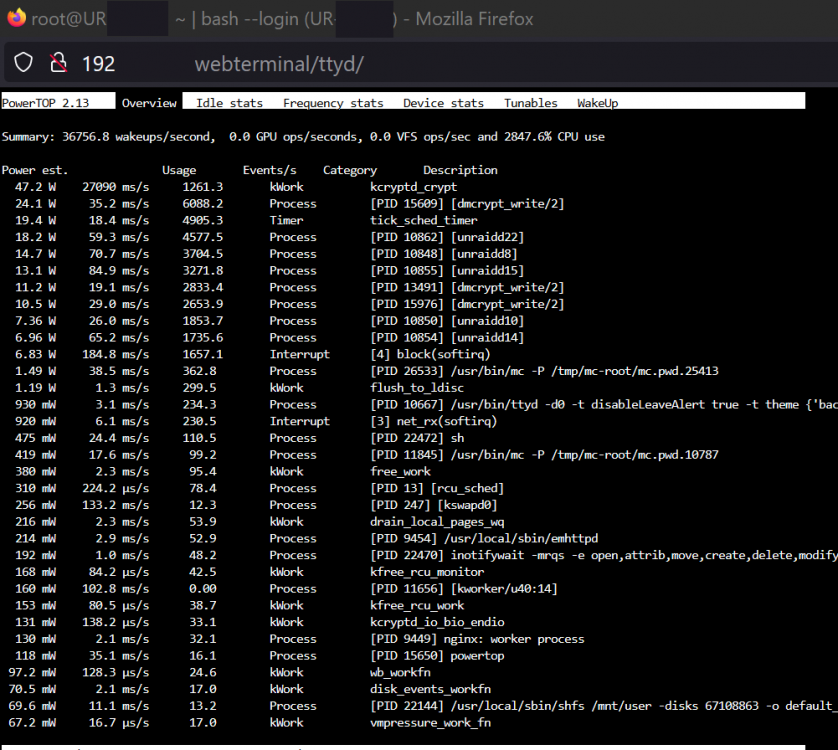
Task: Switch to the WakeUp tab
Action: click(598, 103)
